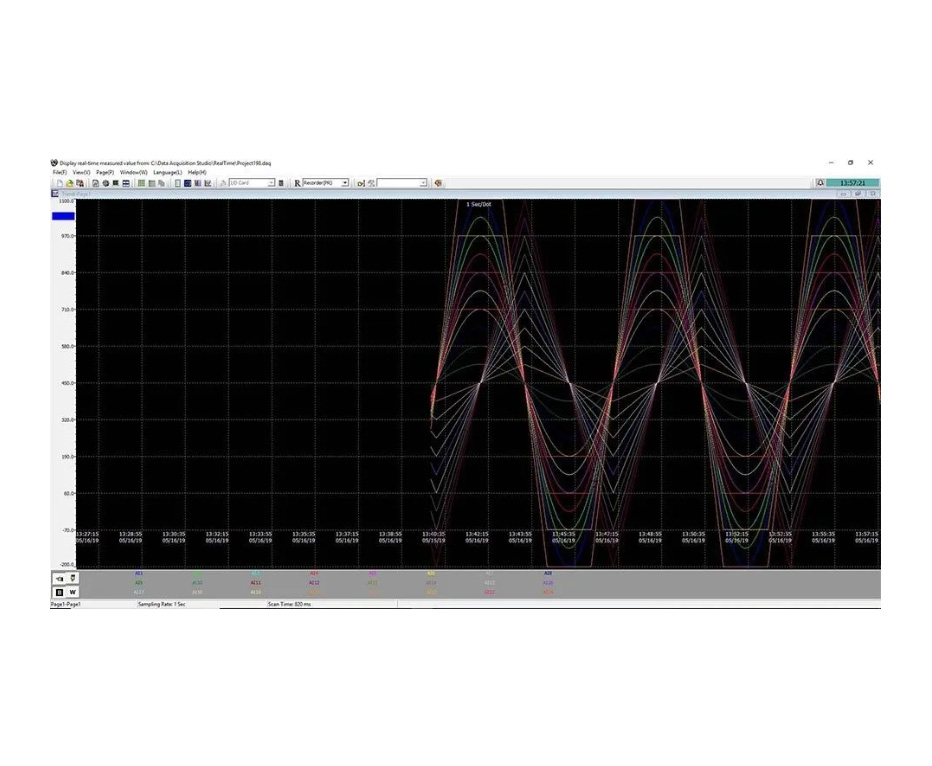Click the Page1-Page1 status bar label
This screenshot has width=932, height=766.
[x=66, y=604]
